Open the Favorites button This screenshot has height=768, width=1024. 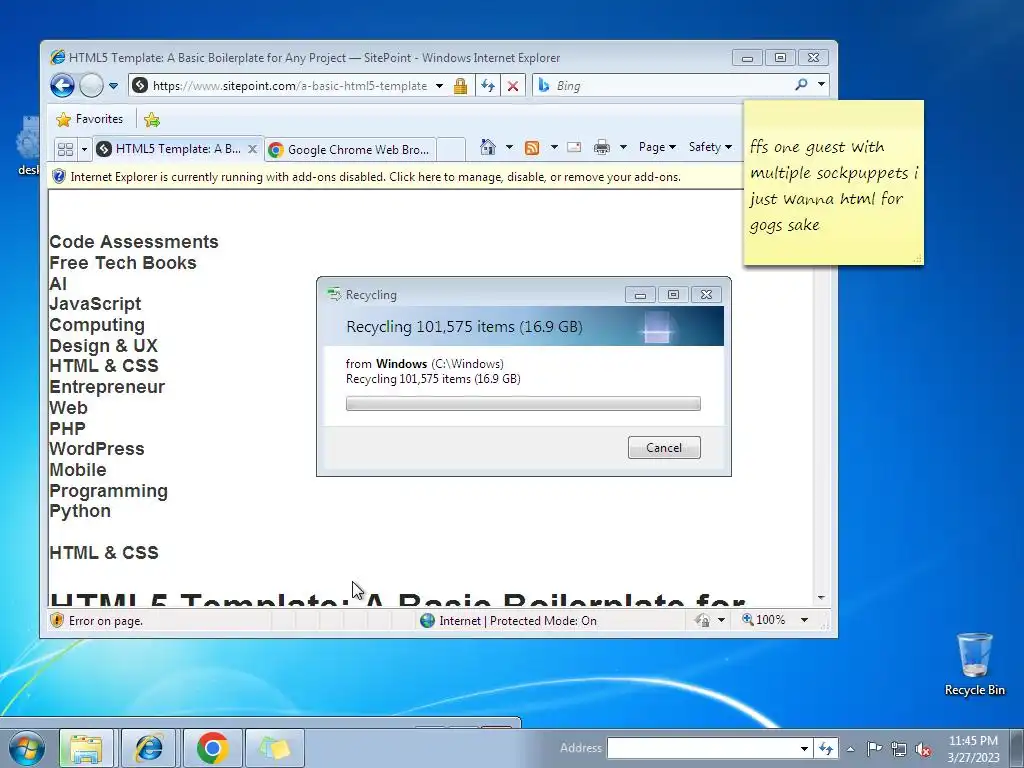89,119
